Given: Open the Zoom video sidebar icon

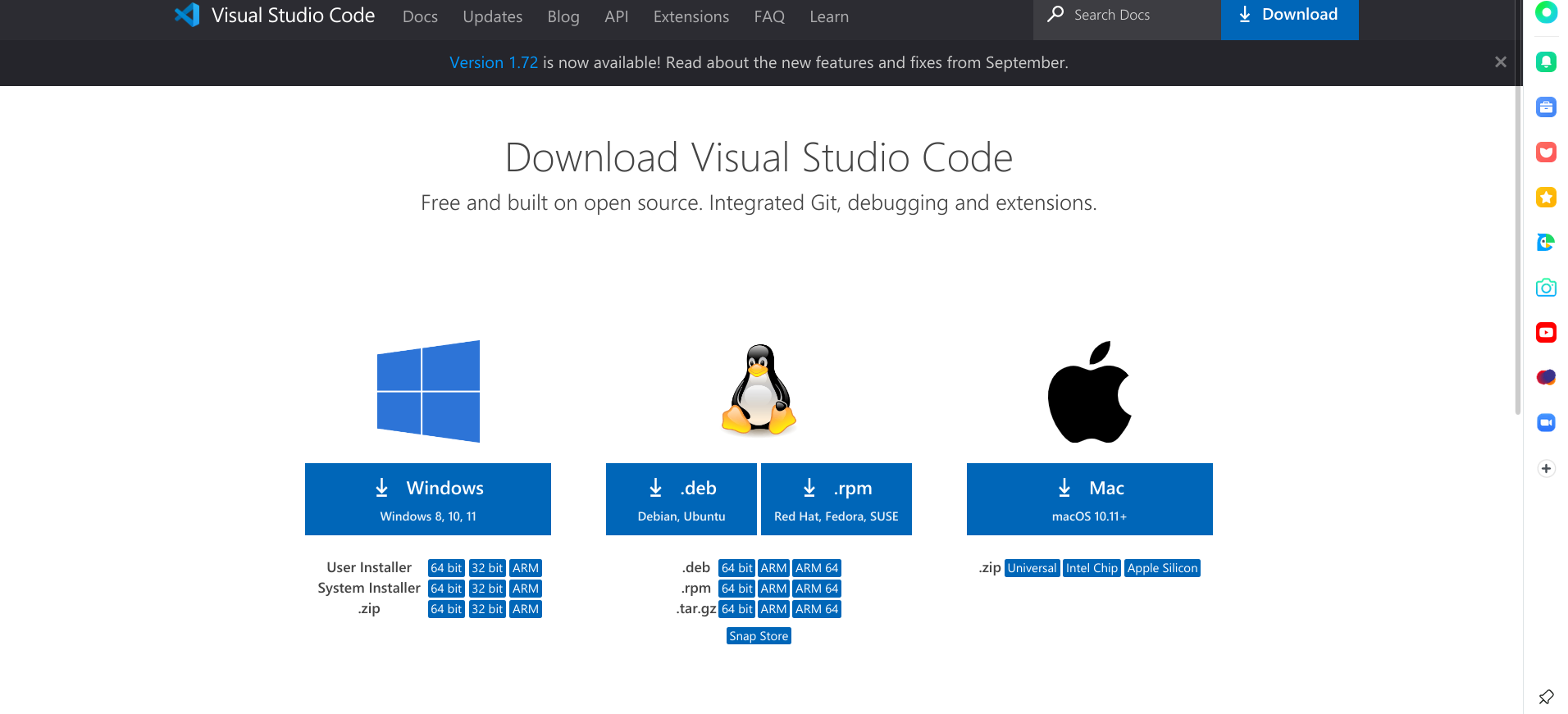Looking at the screenshot, I should [1546, 422].
